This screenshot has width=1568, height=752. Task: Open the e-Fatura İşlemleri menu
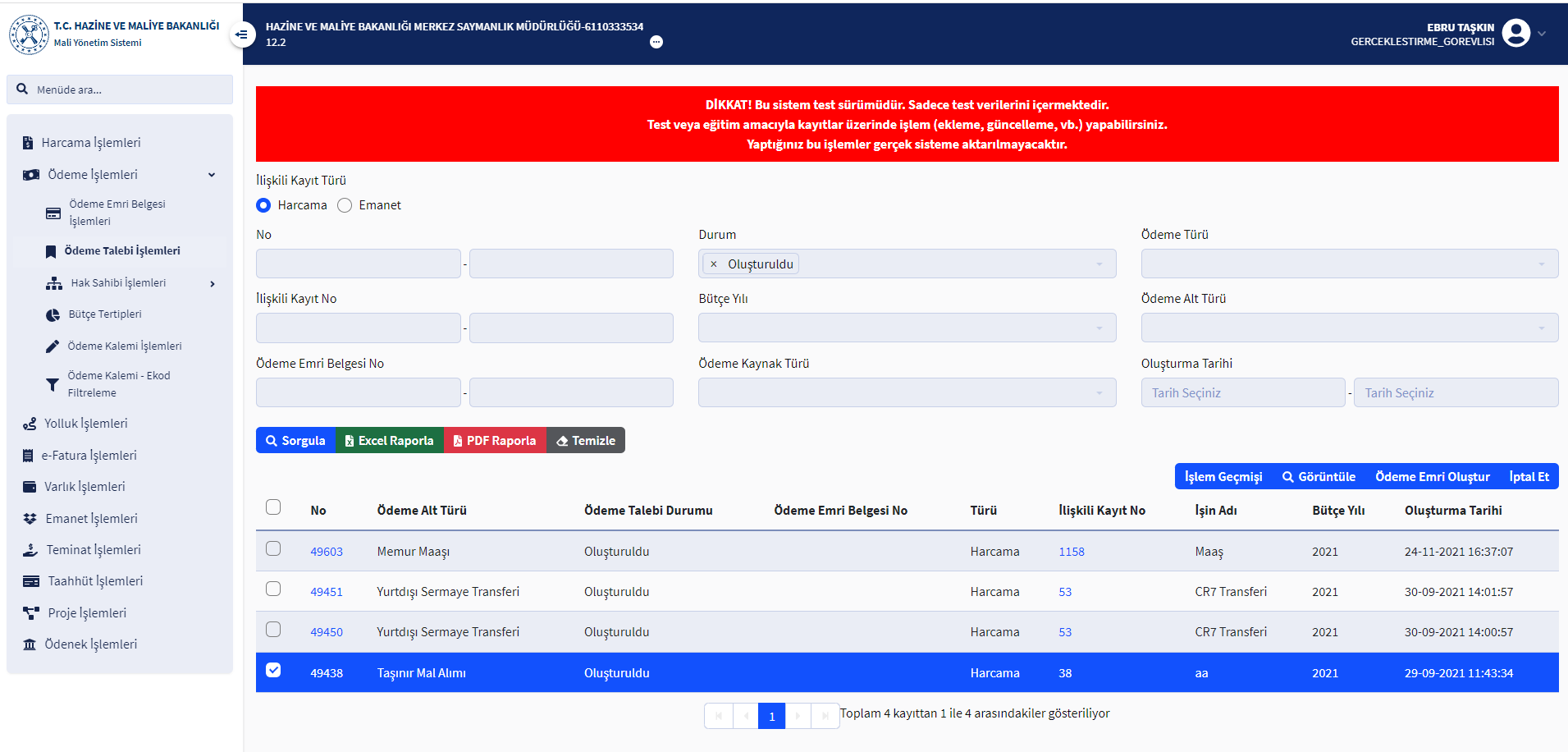click(x=89, y=456)
